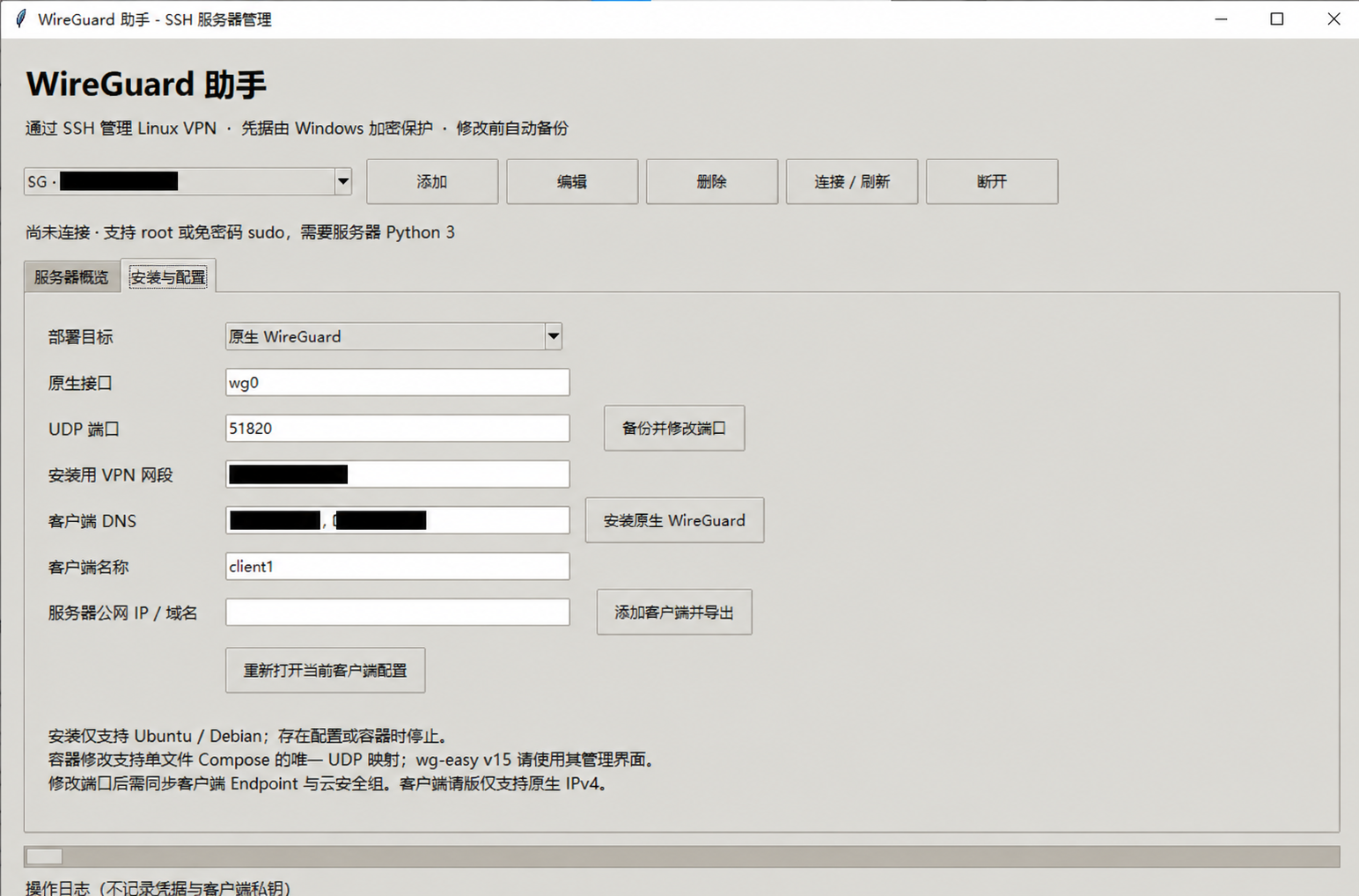Focus the UDP 端口 field showing 51820
The image size is (1359, 896).
[398, 429]
